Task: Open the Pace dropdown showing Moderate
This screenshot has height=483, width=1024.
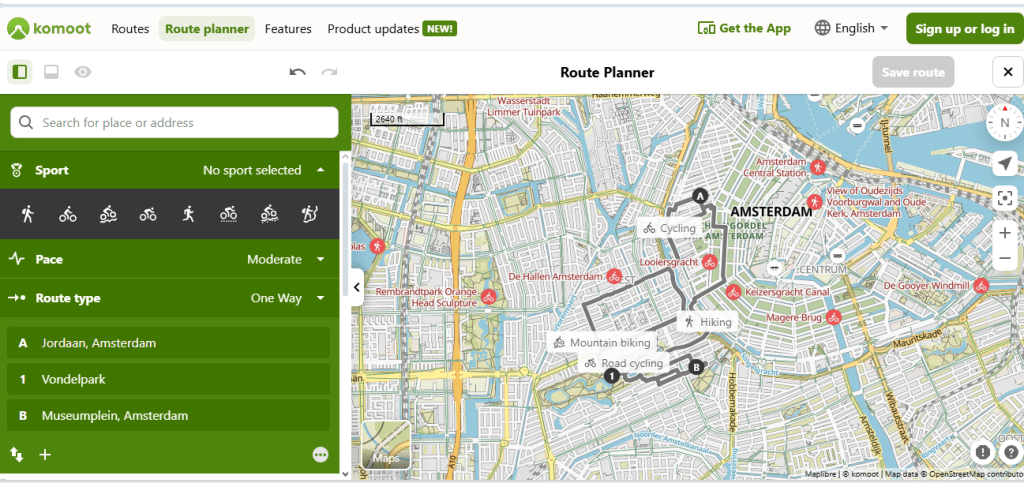Action: click(285, 259)
